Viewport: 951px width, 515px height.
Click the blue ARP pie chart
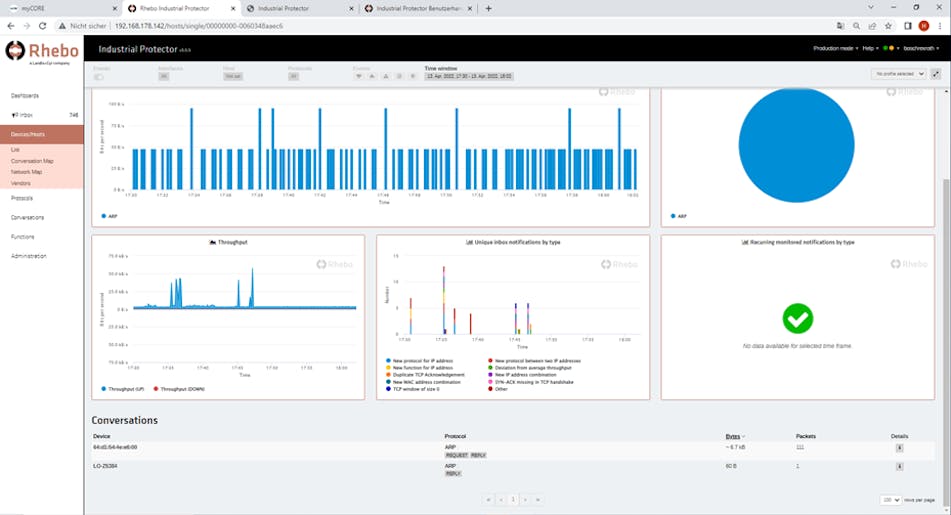tap(796, 145)
